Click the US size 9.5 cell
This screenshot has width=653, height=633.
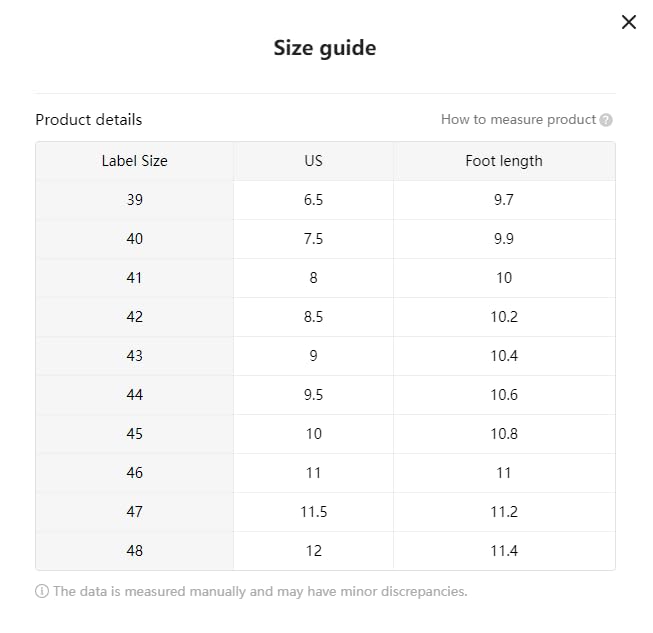tap(313, 394)
